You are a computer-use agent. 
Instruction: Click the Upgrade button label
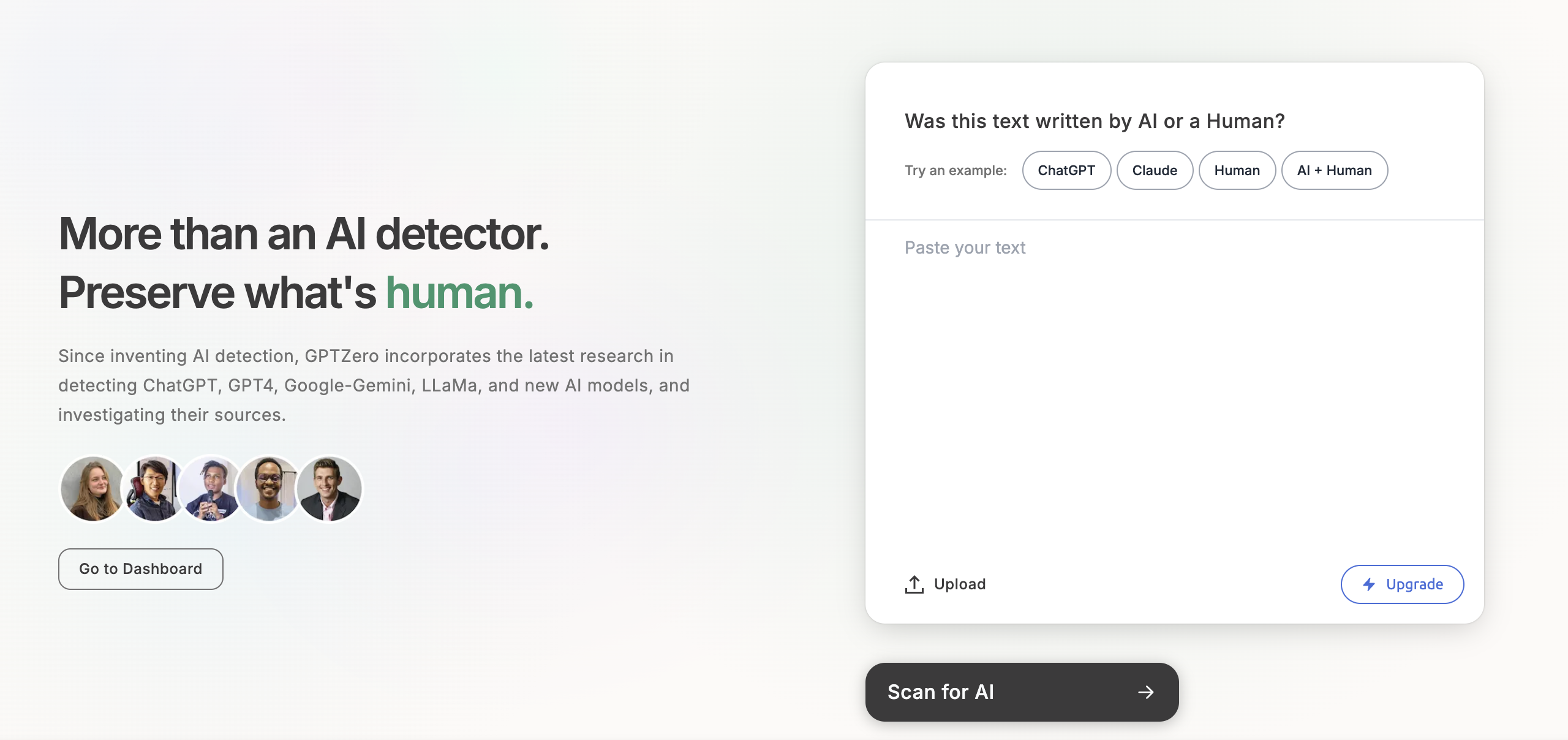[1414, 584]
